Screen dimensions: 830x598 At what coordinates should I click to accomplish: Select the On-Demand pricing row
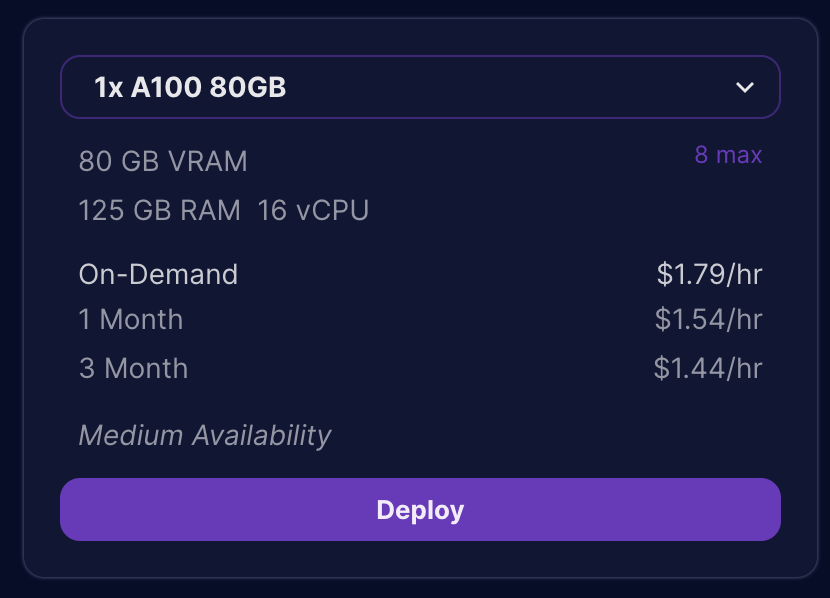click(158, 274)
